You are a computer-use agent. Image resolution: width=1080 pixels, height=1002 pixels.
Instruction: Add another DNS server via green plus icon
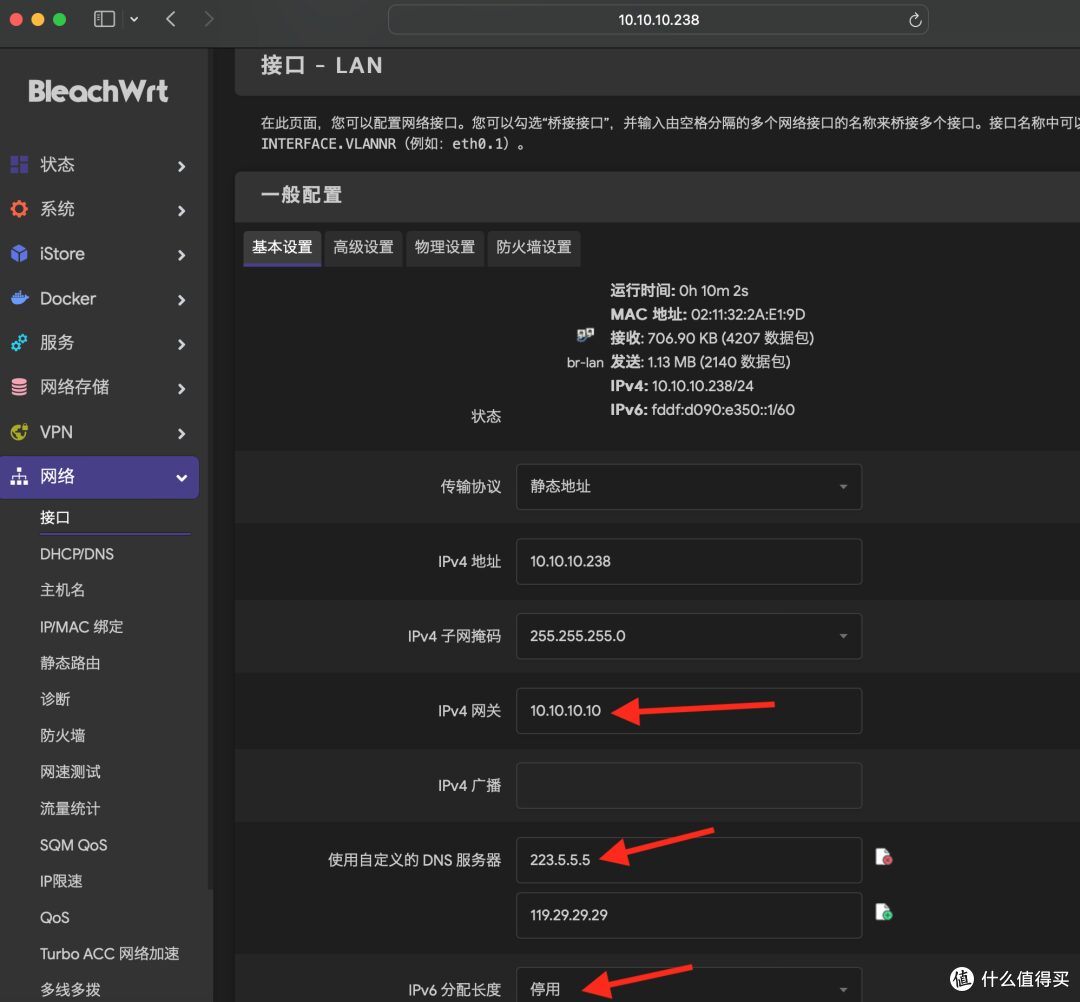pos(883,911)
